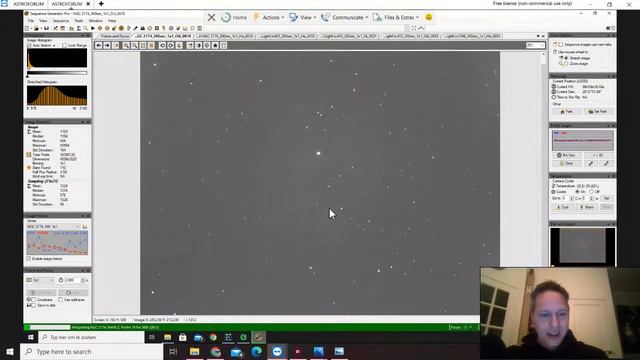Add a new TeamViewer tab with plus icon
This screenshot has width=640, height=360.
[x=101, y=4]
